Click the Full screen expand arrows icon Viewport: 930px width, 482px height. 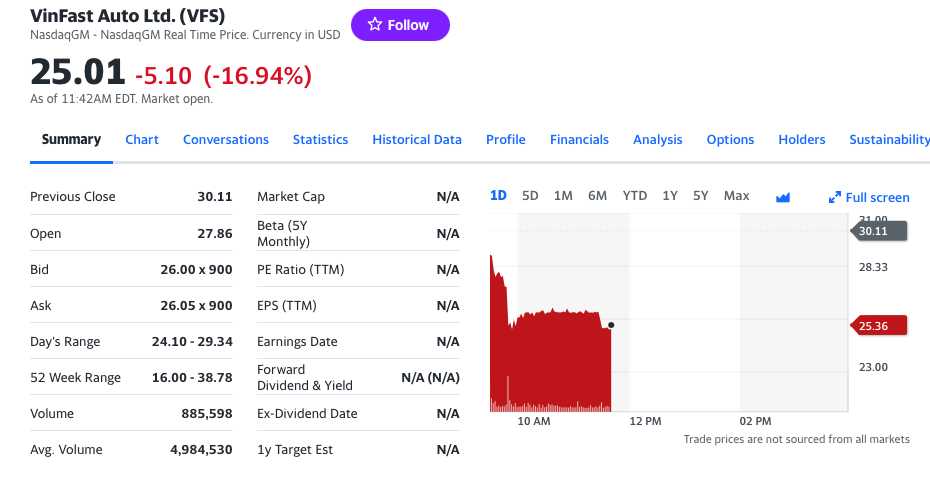click(835, 197)
